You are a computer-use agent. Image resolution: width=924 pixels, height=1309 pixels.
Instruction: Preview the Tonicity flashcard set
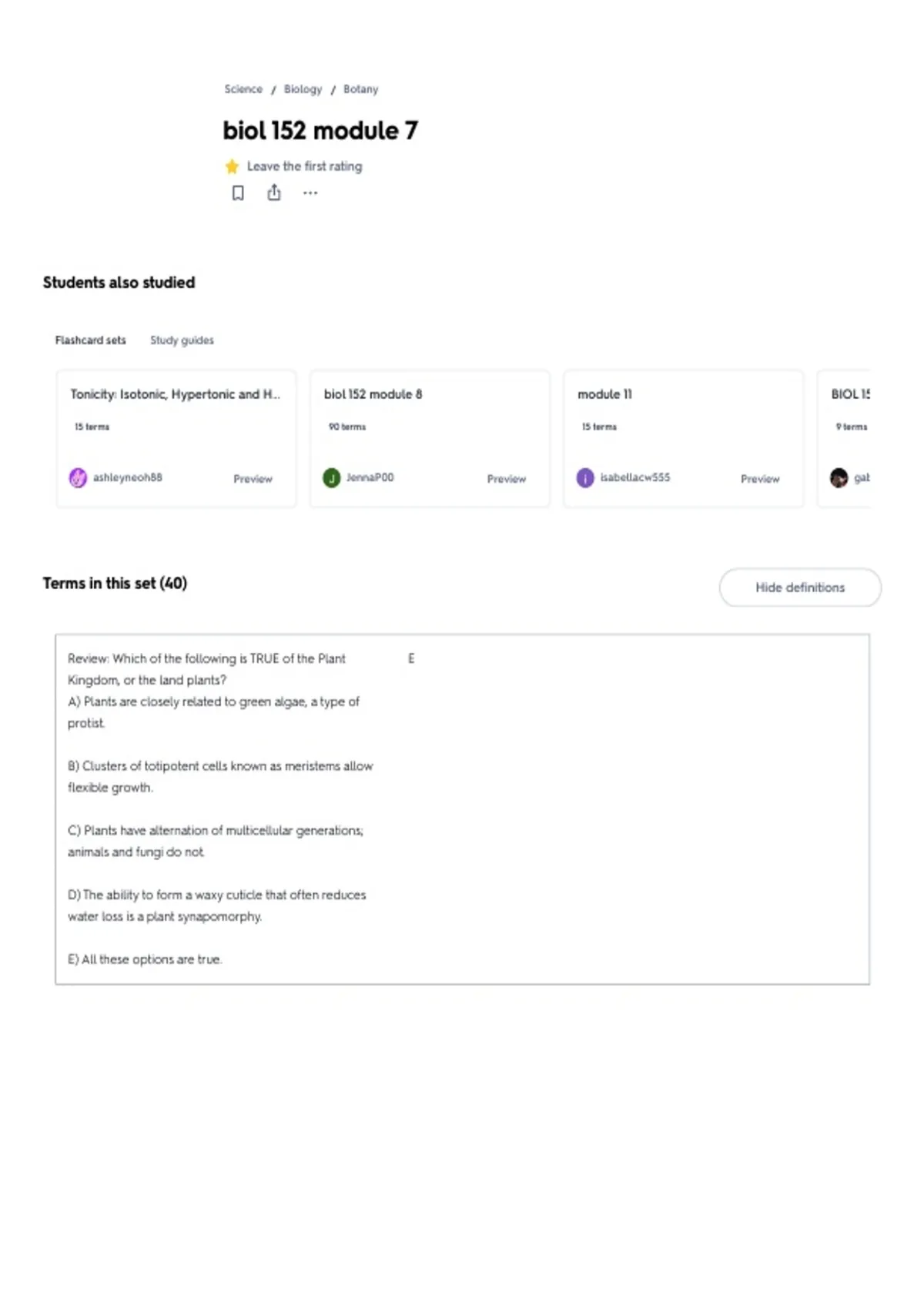[253, 479]
